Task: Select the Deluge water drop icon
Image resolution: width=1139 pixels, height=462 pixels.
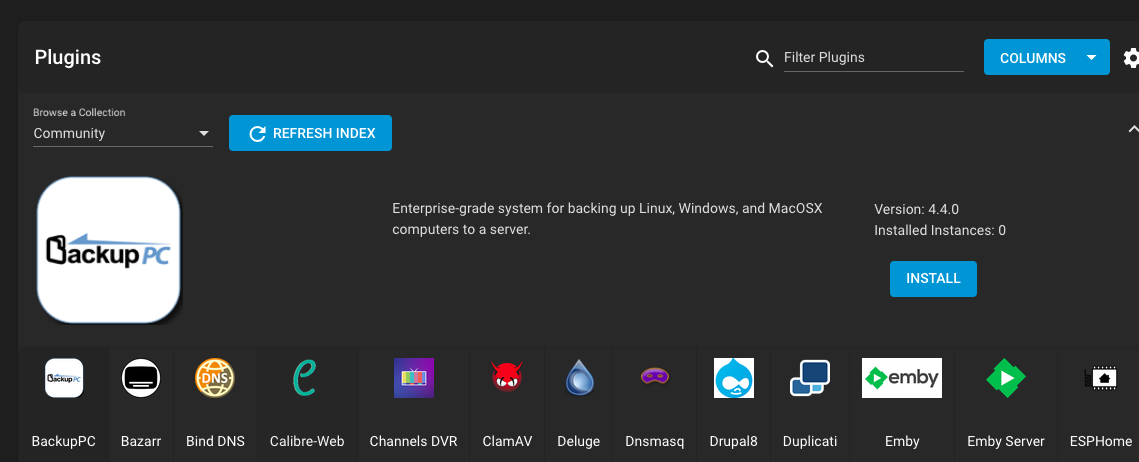Action: (580, 378)
